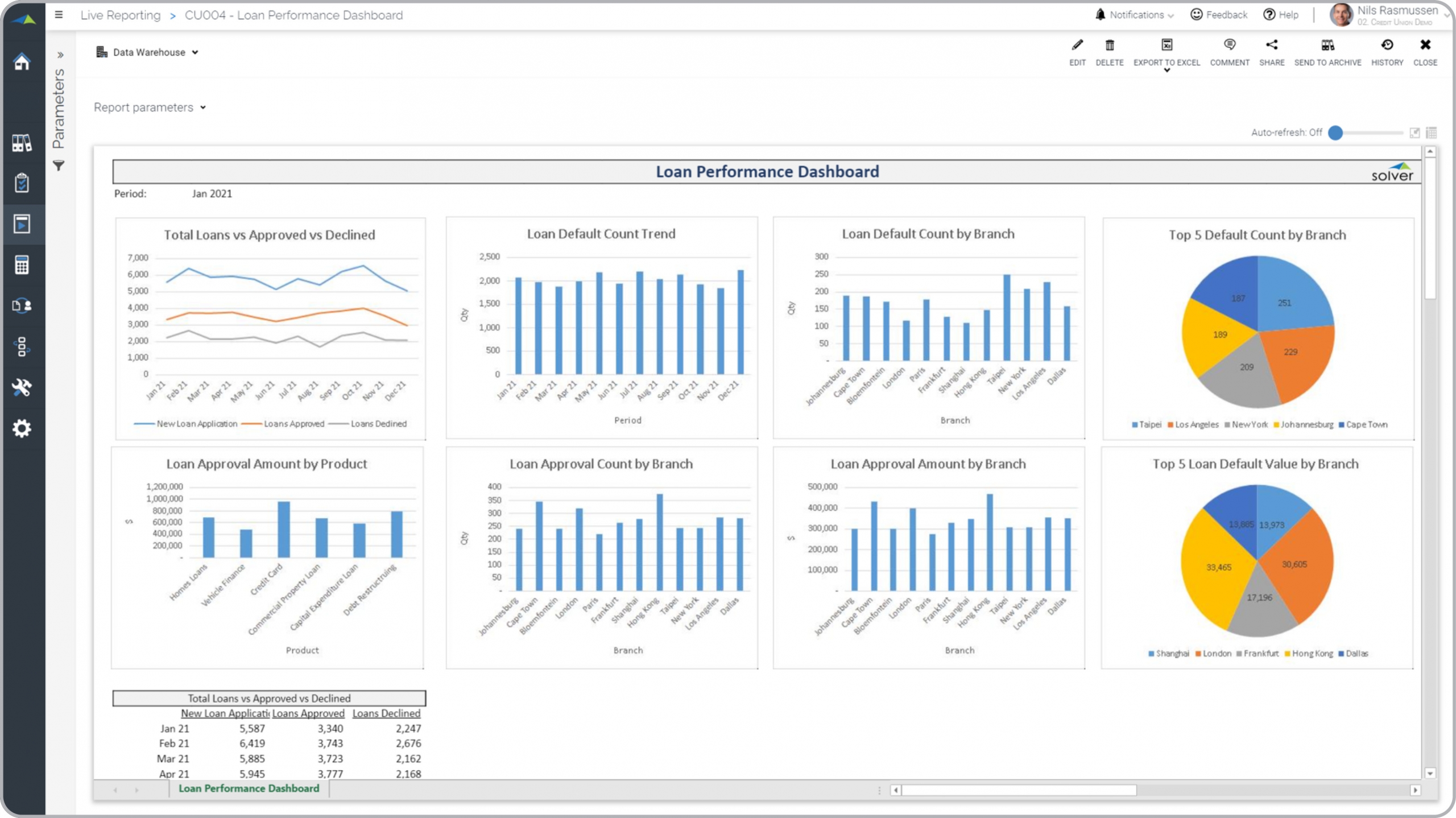This screenshot has width=1456, height=818.
Task: Click Send to Archive icon
Action: [1327, 46]
